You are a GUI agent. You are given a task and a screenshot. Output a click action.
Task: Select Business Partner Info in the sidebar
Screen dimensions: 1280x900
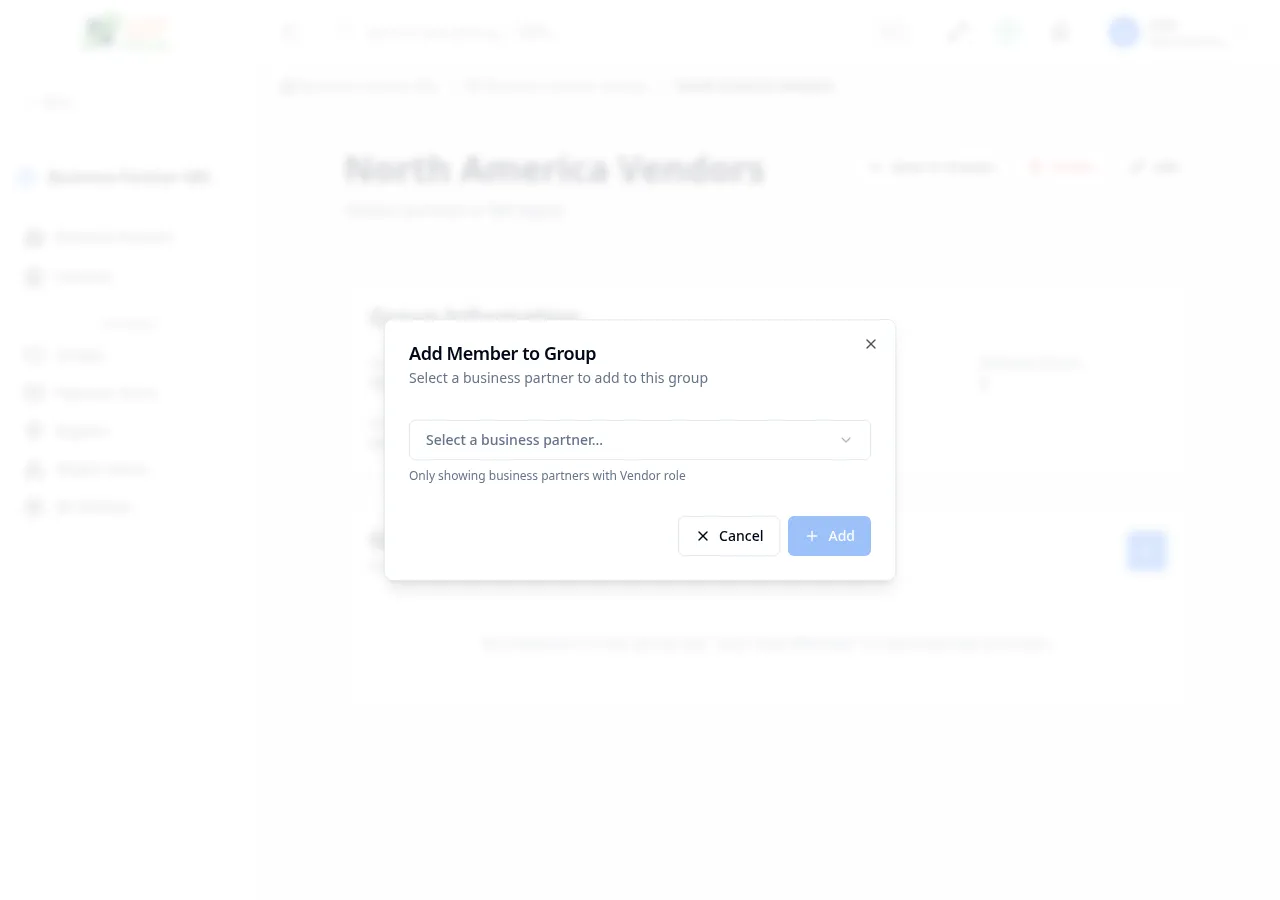click(129, 178)
